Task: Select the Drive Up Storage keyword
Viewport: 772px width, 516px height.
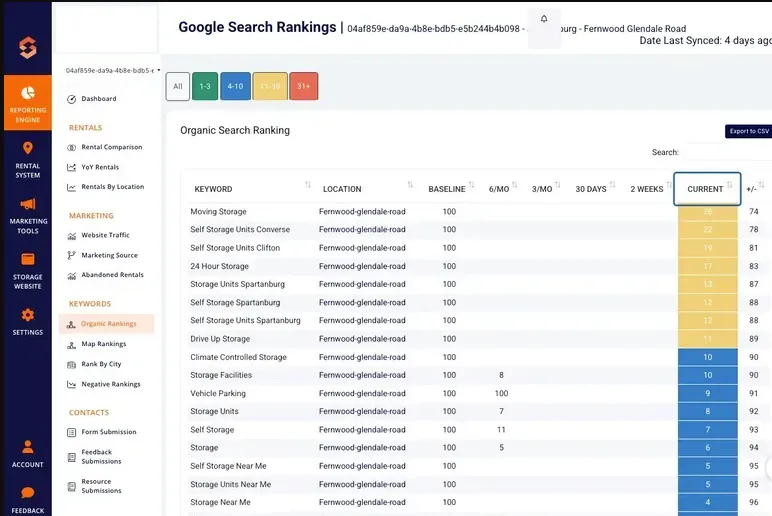Action: pos(220,339)
